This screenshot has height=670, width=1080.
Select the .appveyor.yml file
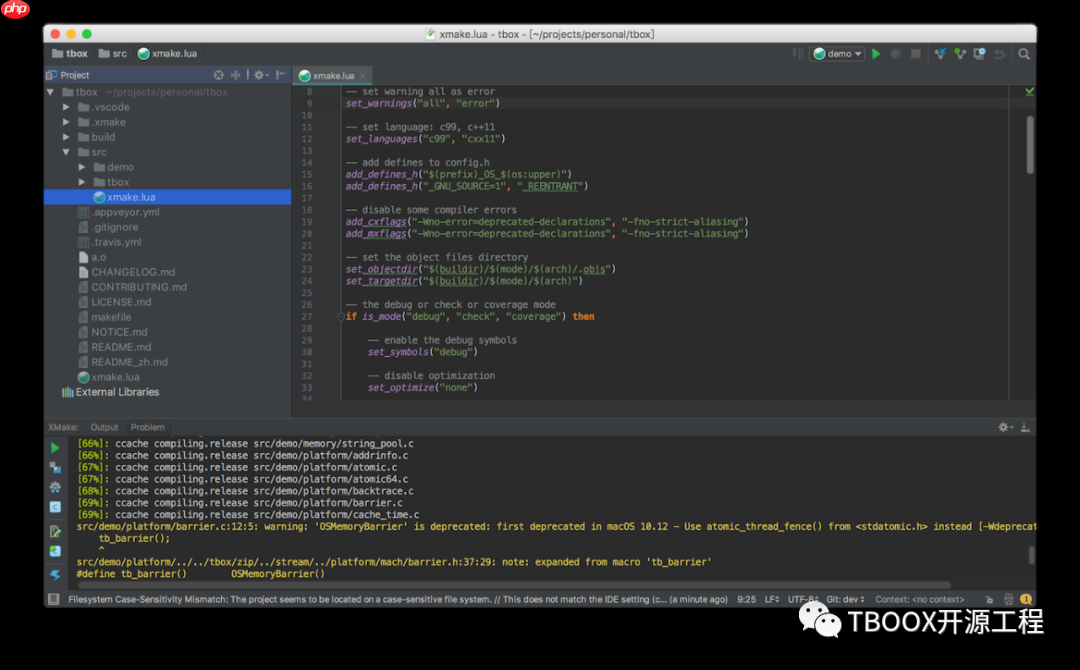coord(118,212)
